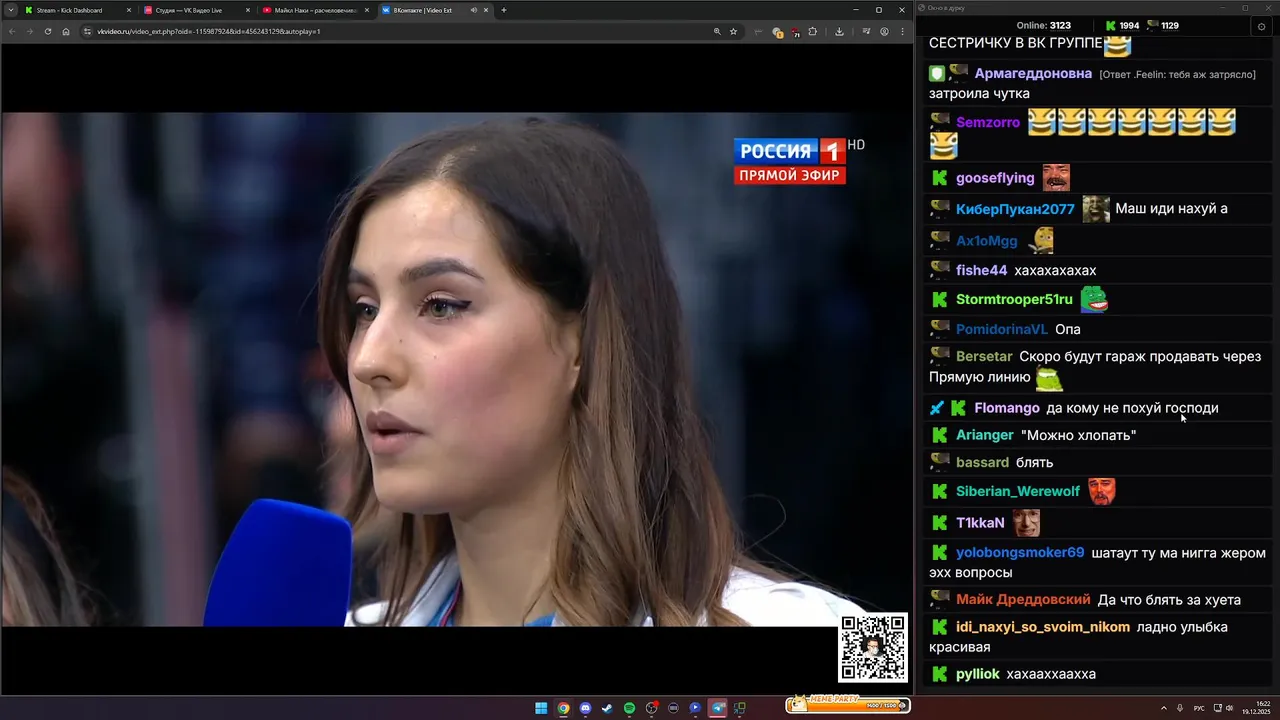The height and width of the screenshot is (720, 1280).
Task: Switch to the Stream – Kick Dashboard tab
Action: 78,10
